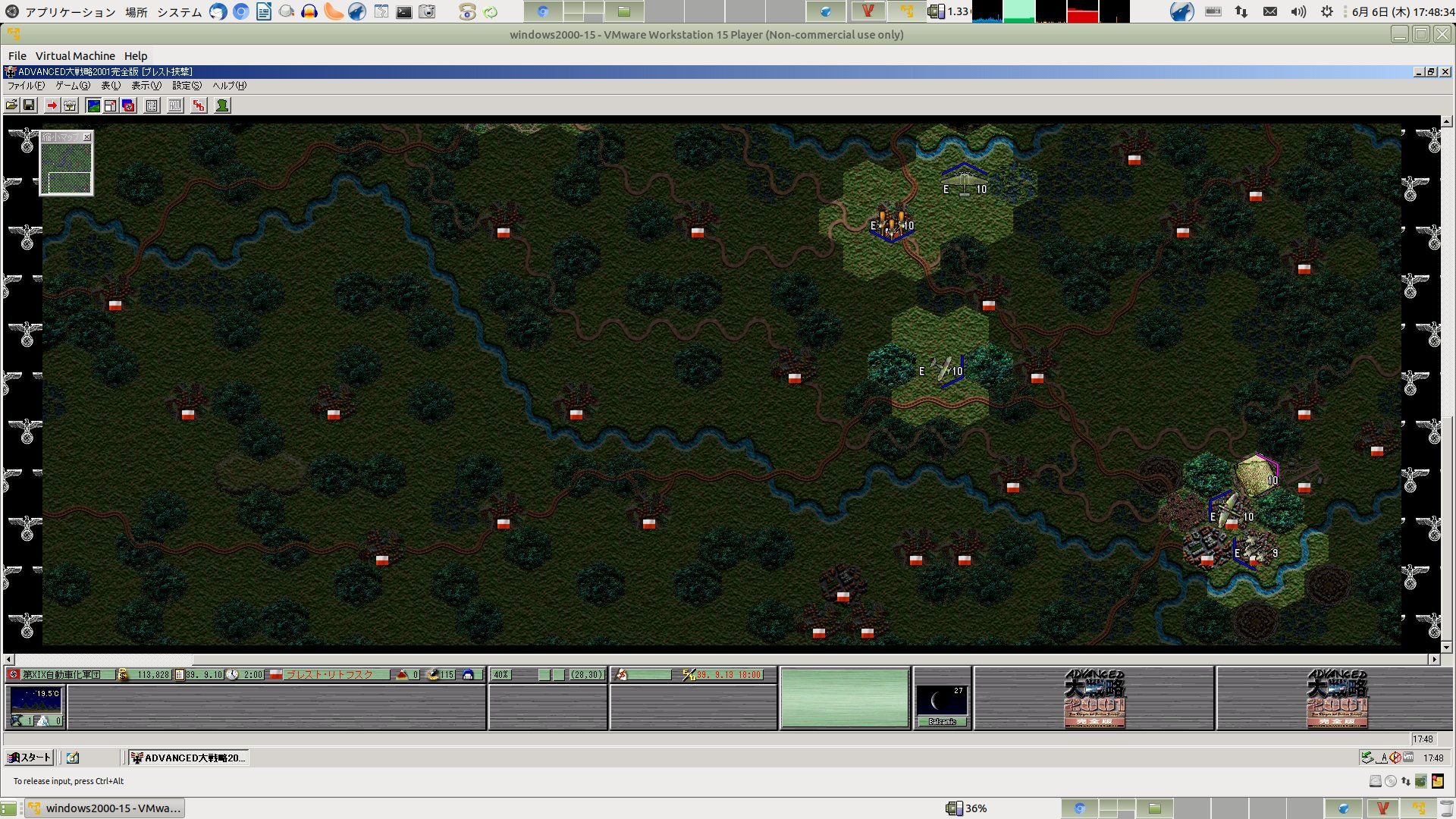The image size is (1456, 819).
Task: Click the box icon beside the red arrow
Action: pyautogui.click(x=70, y=105)
